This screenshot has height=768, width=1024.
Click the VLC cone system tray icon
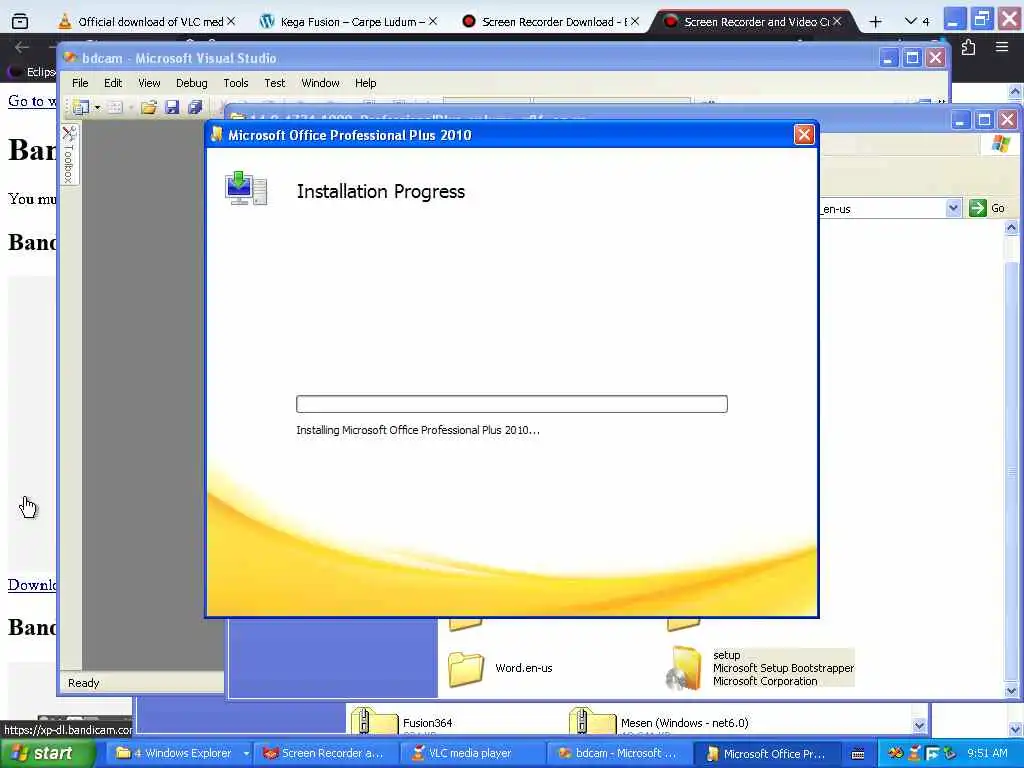click(x=914, y=754)
